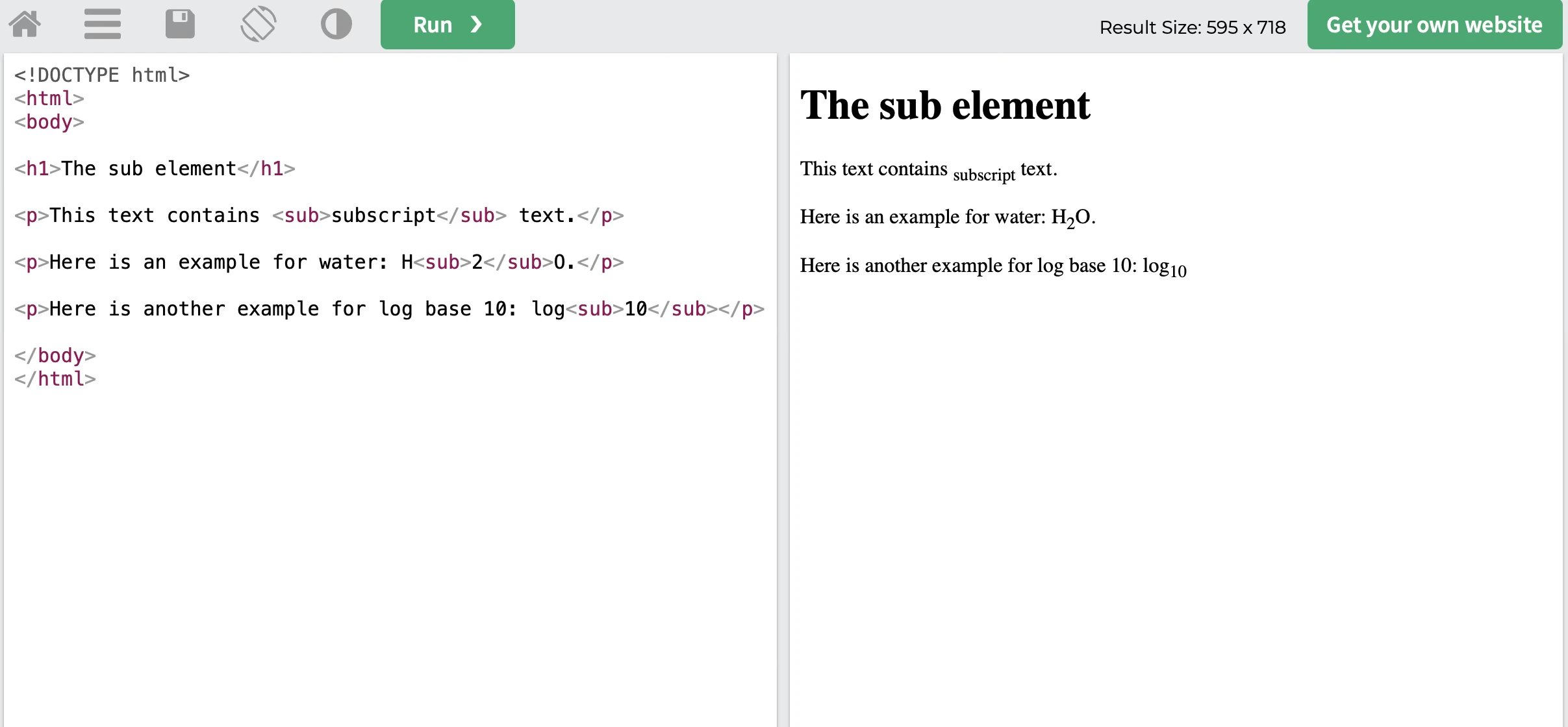Change orientation with the rotate icon
Image resolution: width=1568 pixels, height=727 pixels.
pyautogui.click(x=258, y=25)
